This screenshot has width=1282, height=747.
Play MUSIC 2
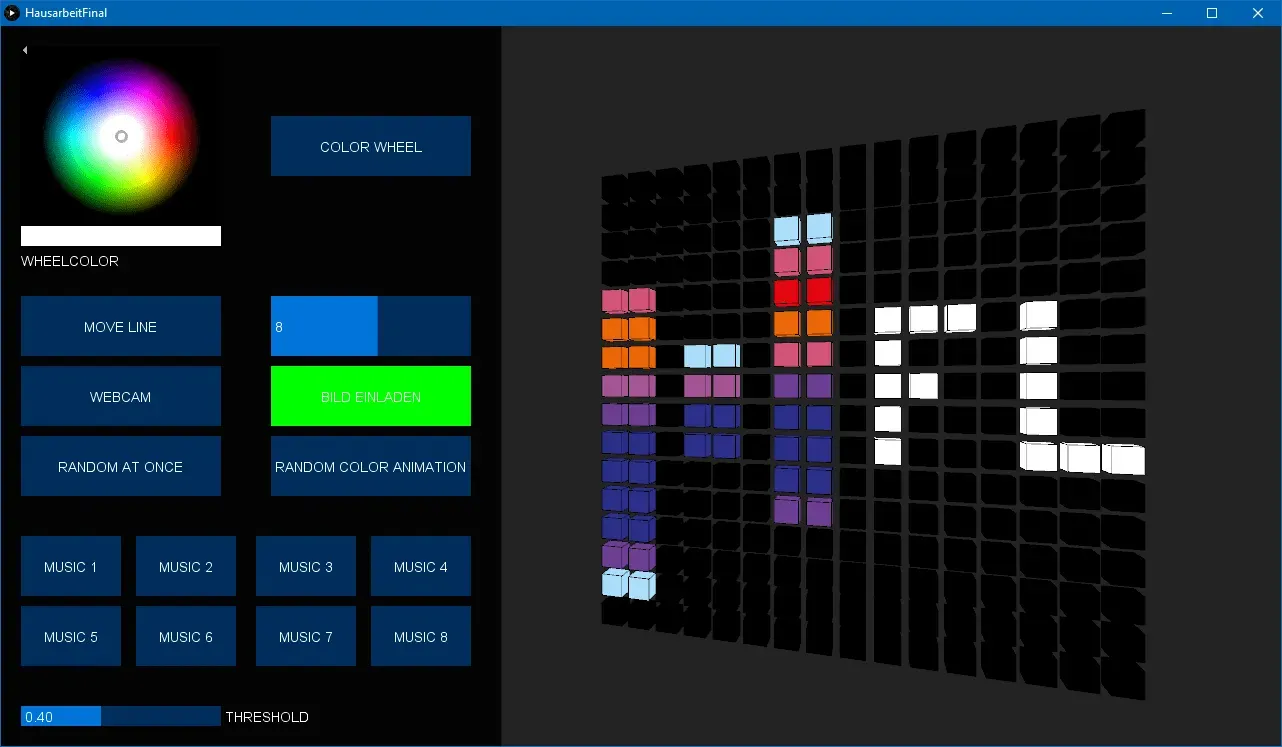coord(186,566)
